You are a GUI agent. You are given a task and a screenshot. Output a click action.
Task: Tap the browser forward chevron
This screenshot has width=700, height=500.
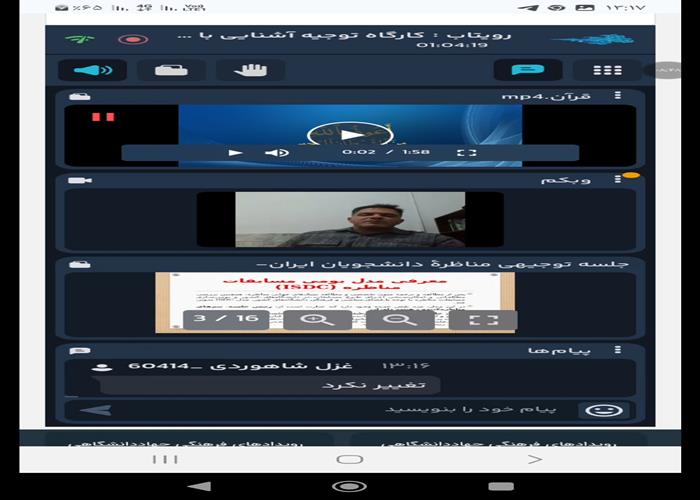(x=535, y=459)
